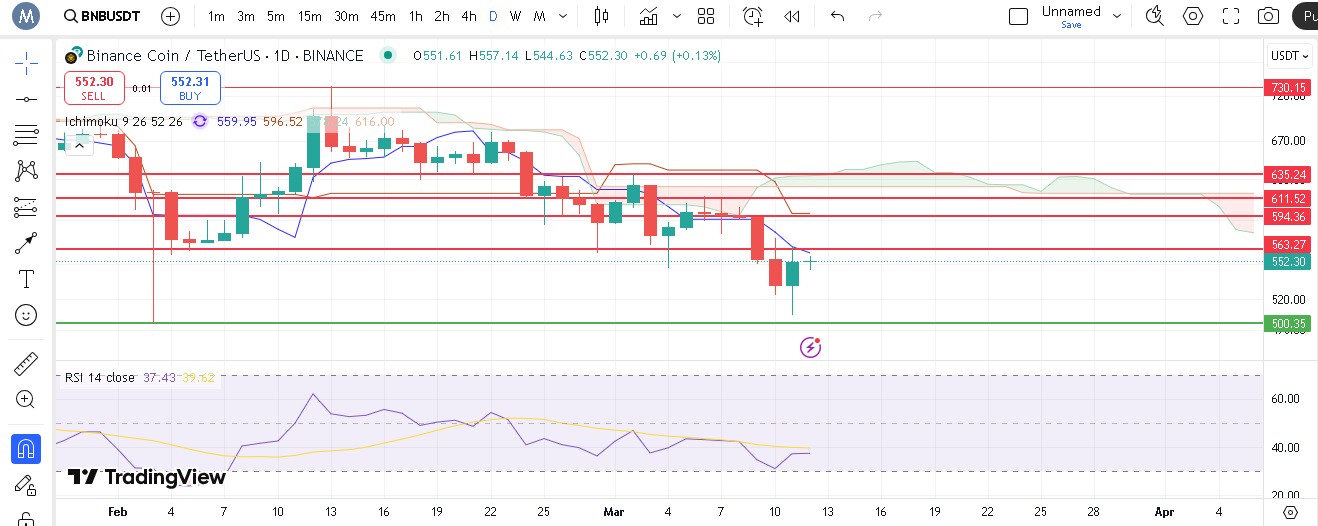Select the Ichimoku 9 26 52 26 legend
The image size is (1318, 526).
click(x=124, y=121)
